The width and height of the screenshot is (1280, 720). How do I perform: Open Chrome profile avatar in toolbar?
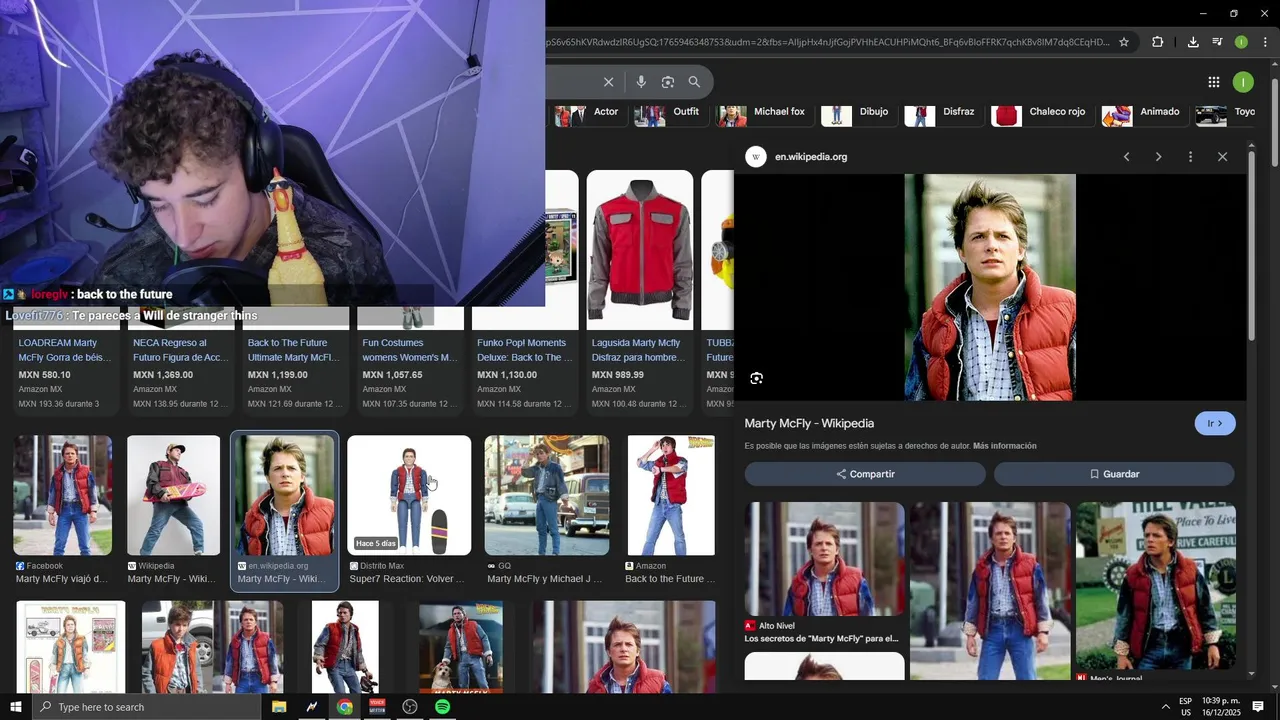(1241, 42)
